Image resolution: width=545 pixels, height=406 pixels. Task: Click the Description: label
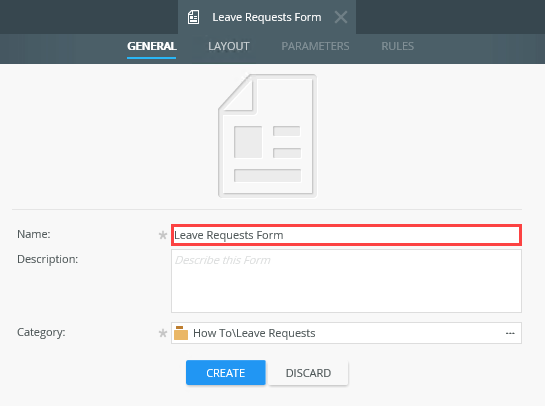48,259
